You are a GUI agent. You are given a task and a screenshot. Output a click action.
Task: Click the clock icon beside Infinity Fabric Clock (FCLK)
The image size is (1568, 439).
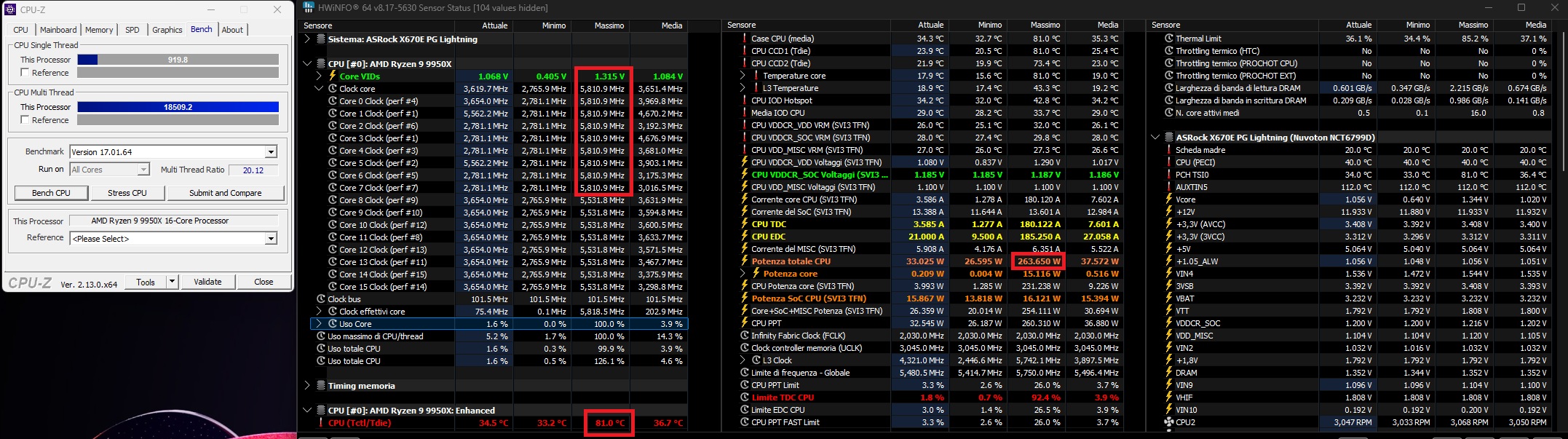coord(745,336)
